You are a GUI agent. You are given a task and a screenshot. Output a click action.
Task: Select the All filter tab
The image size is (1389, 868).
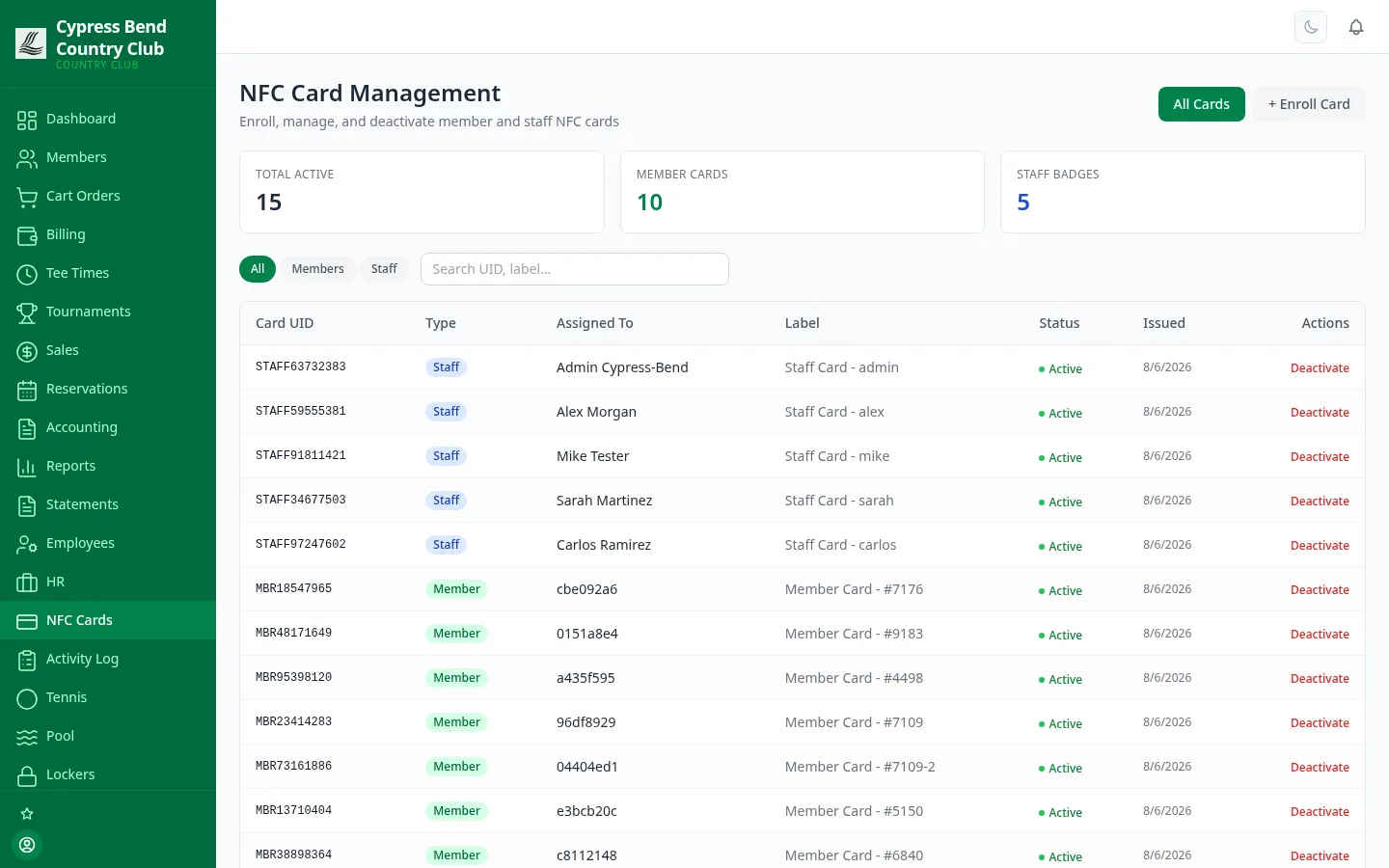coord(258,269)
